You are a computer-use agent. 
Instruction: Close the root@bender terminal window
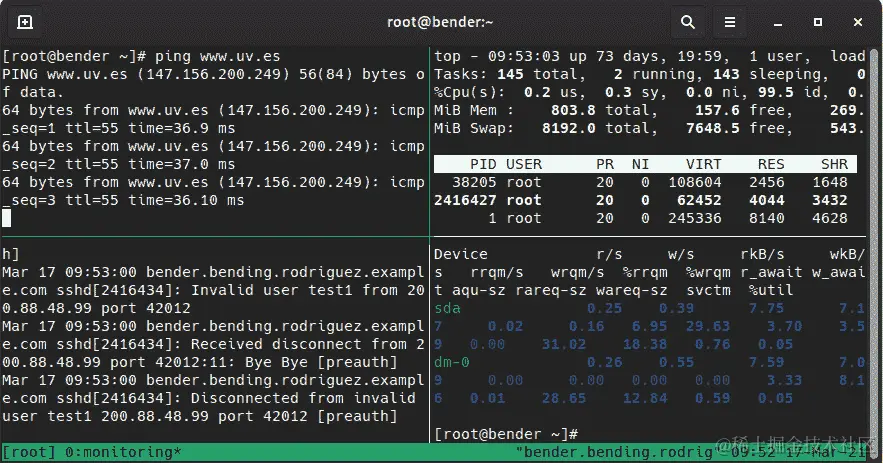pyautogui.click(x=858, y=22)
